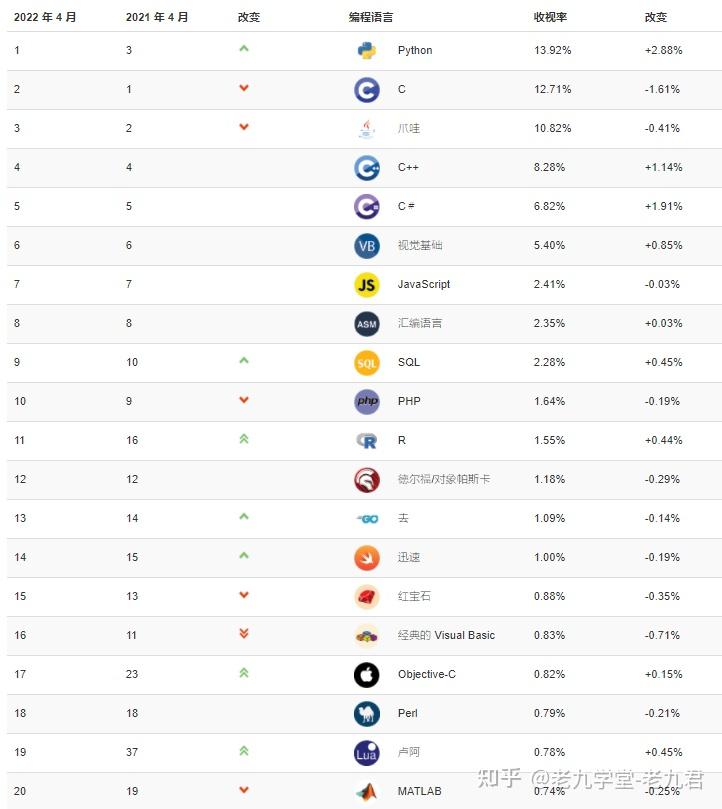722x809 pixels.
Task: Click the red down arrow for PHP
Action: (244, 400)
